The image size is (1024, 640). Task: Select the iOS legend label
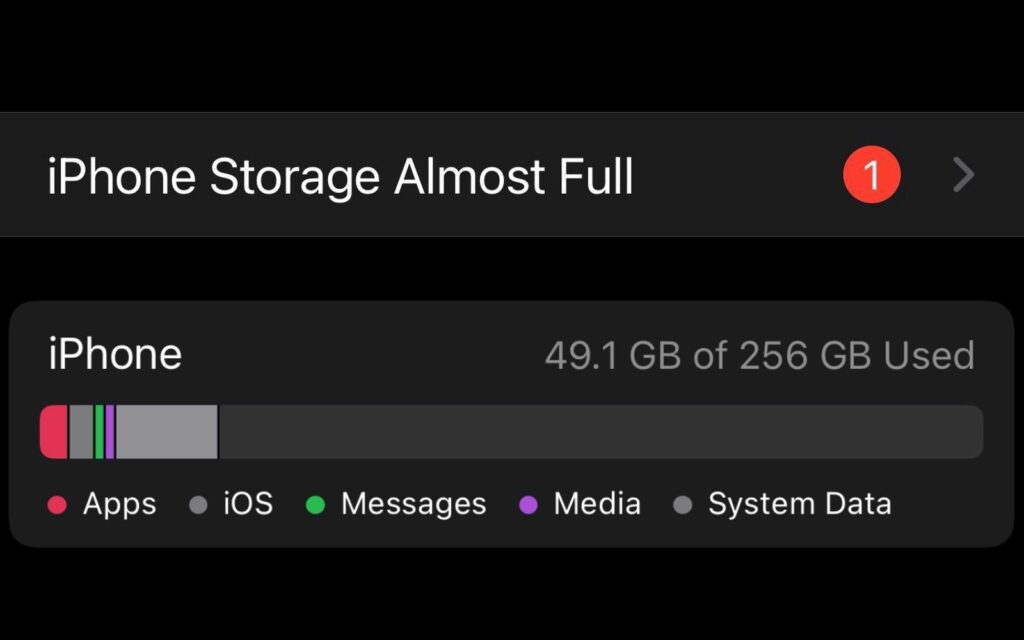click(248, 504)
